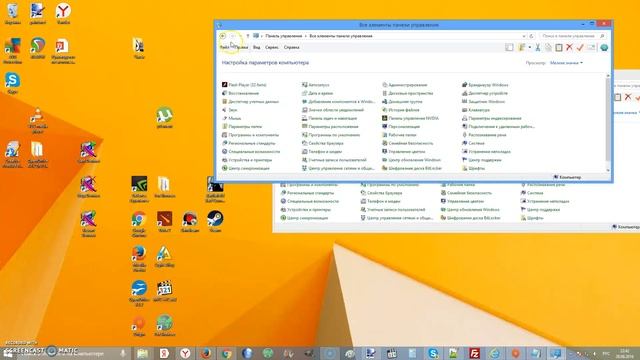Open Firefox from the taskbar
This screenshot has height=360, width=640.
click(206, 353)
